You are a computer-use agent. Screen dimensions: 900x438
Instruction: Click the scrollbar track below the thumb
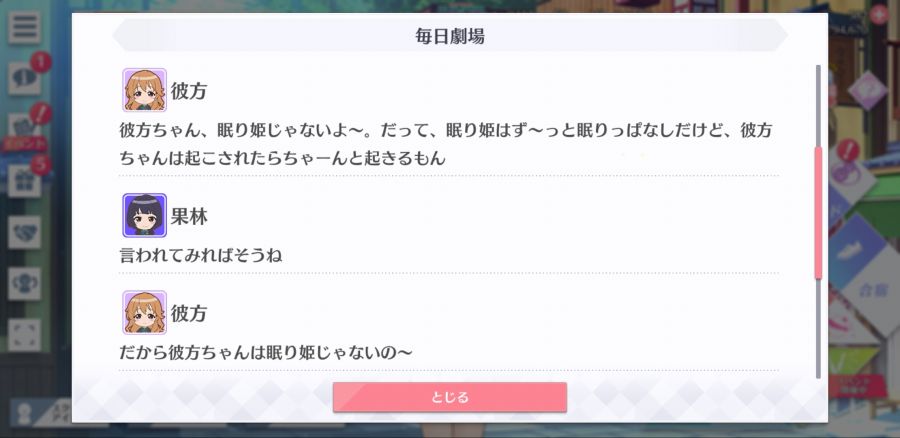[818, 329]
